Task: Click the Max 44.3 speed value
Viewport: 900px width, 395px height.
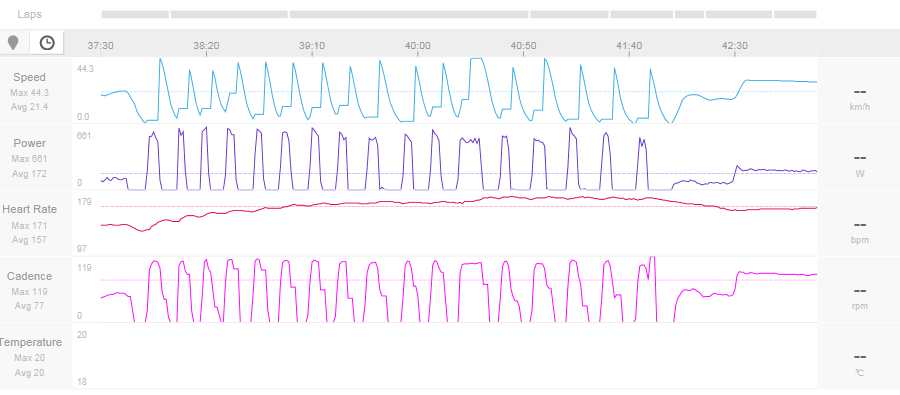Action: 29,92
